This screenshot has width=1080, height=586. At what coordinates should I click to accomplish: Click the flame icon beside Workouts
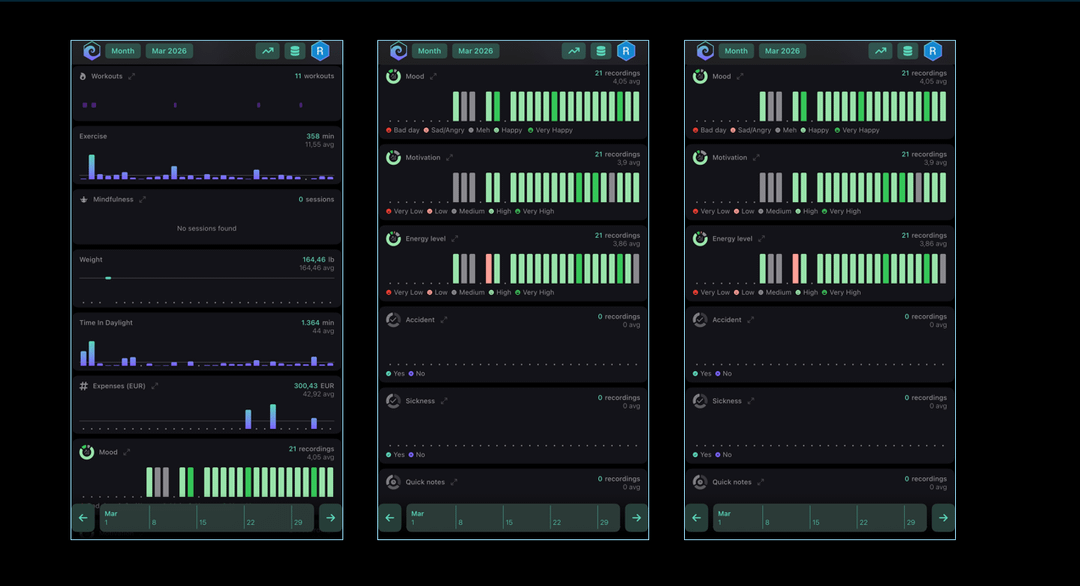[83, 76]
